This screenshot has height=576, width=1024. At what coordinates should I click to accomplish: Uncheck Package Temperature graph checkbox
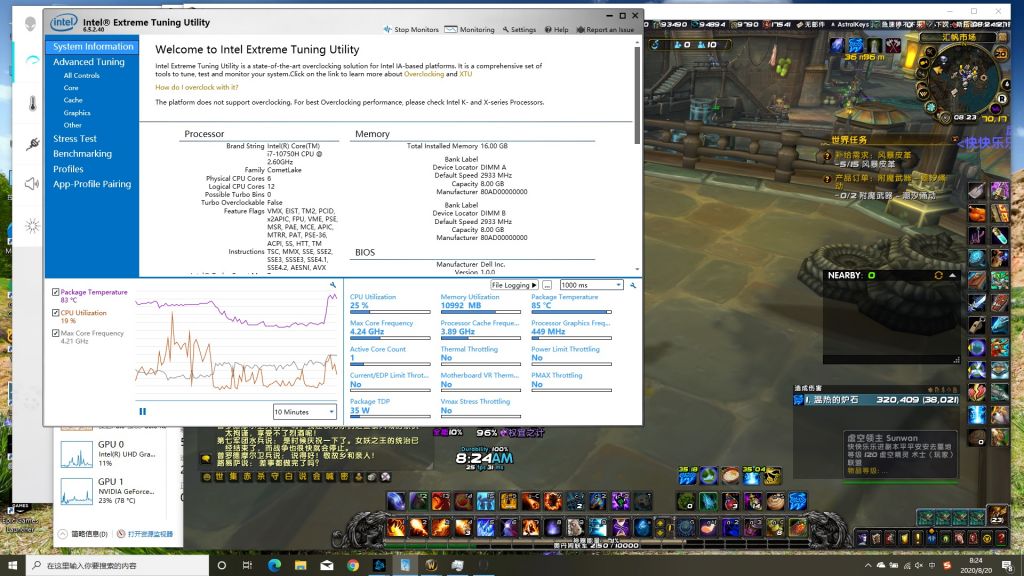point(55,292)
